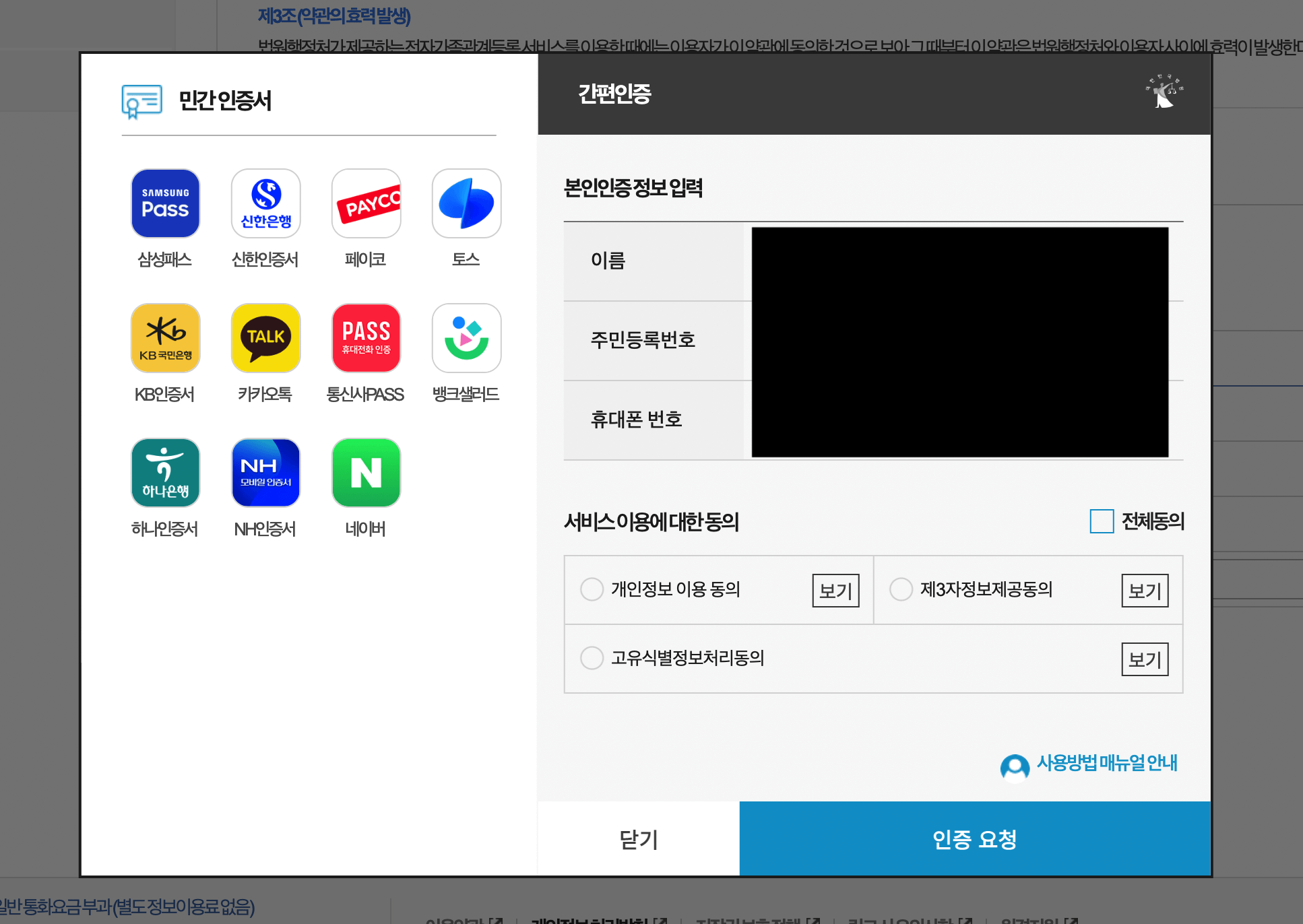
Task: Open the 사용방법 매뉴얼 안내 link
Action: point(1106,763)
